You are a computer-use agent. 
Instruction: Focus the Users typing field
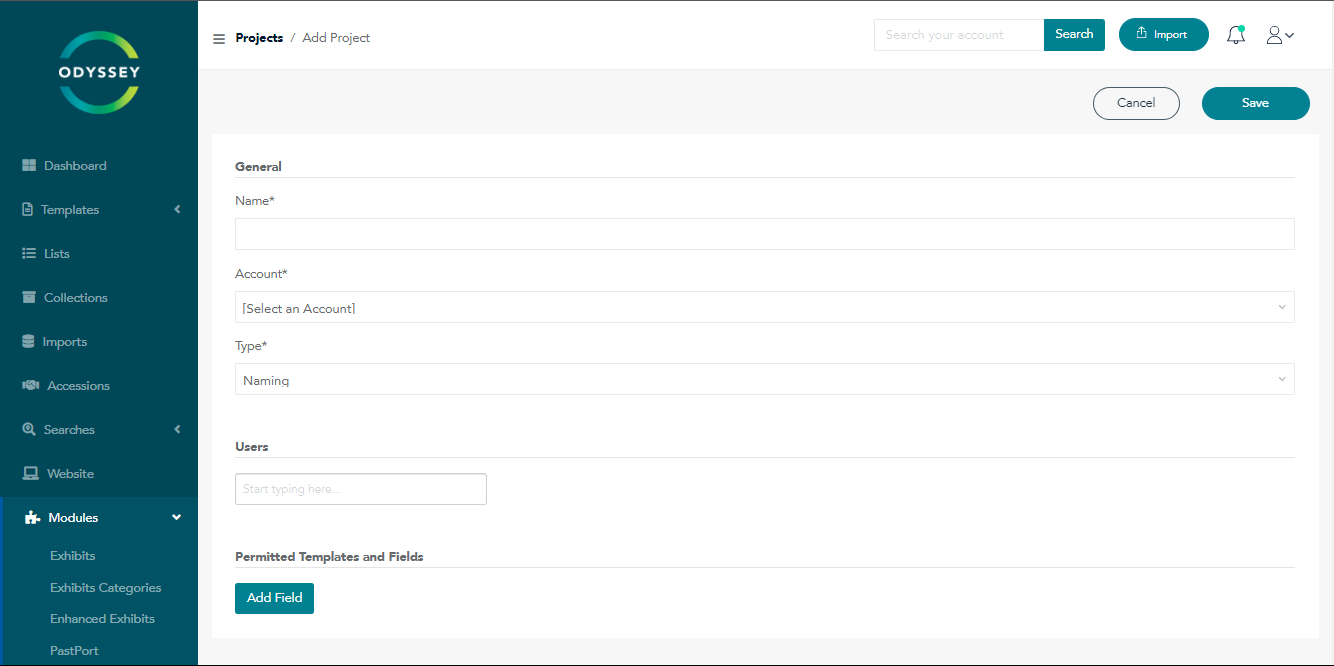pos(361,489)
